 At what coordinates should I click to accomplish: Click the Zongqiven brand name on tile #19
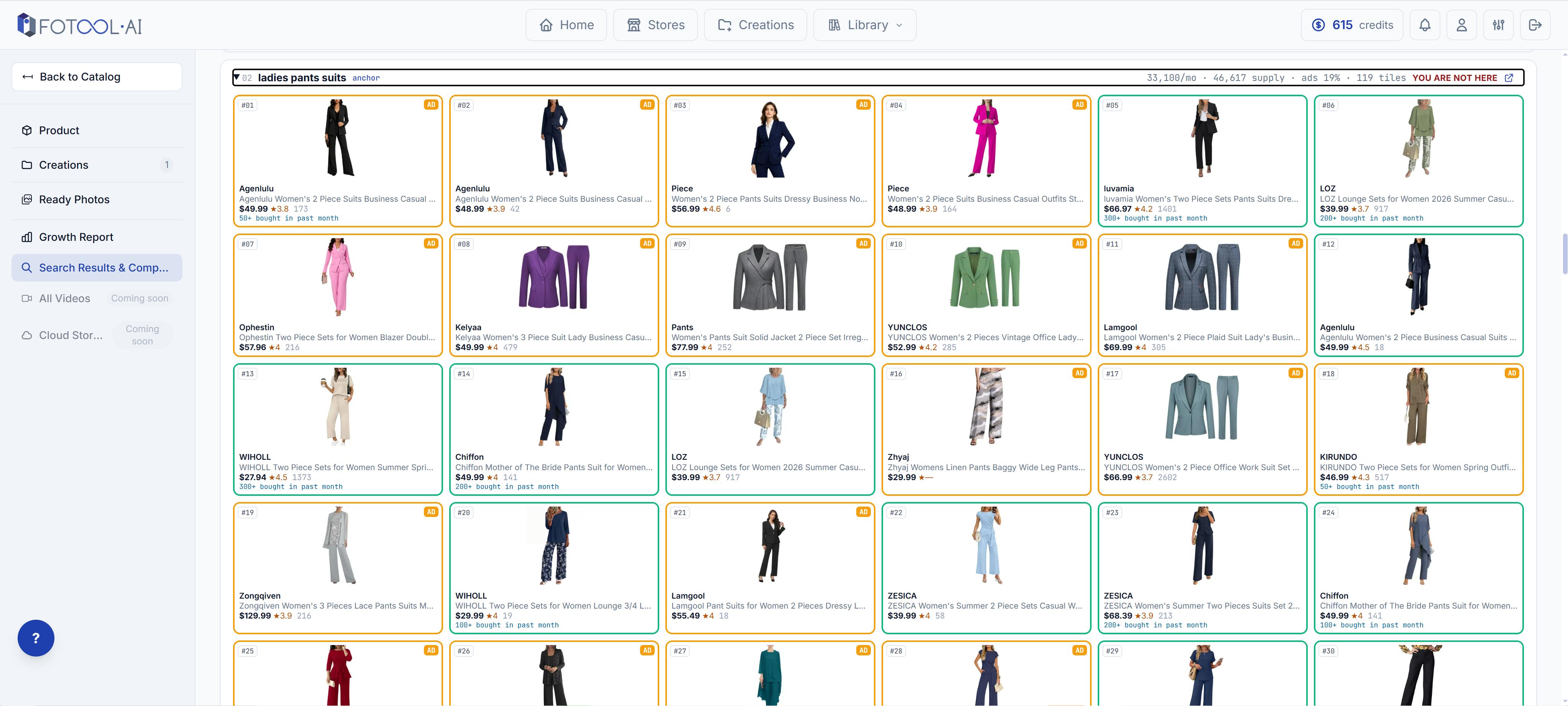click(x=259, y=596)
